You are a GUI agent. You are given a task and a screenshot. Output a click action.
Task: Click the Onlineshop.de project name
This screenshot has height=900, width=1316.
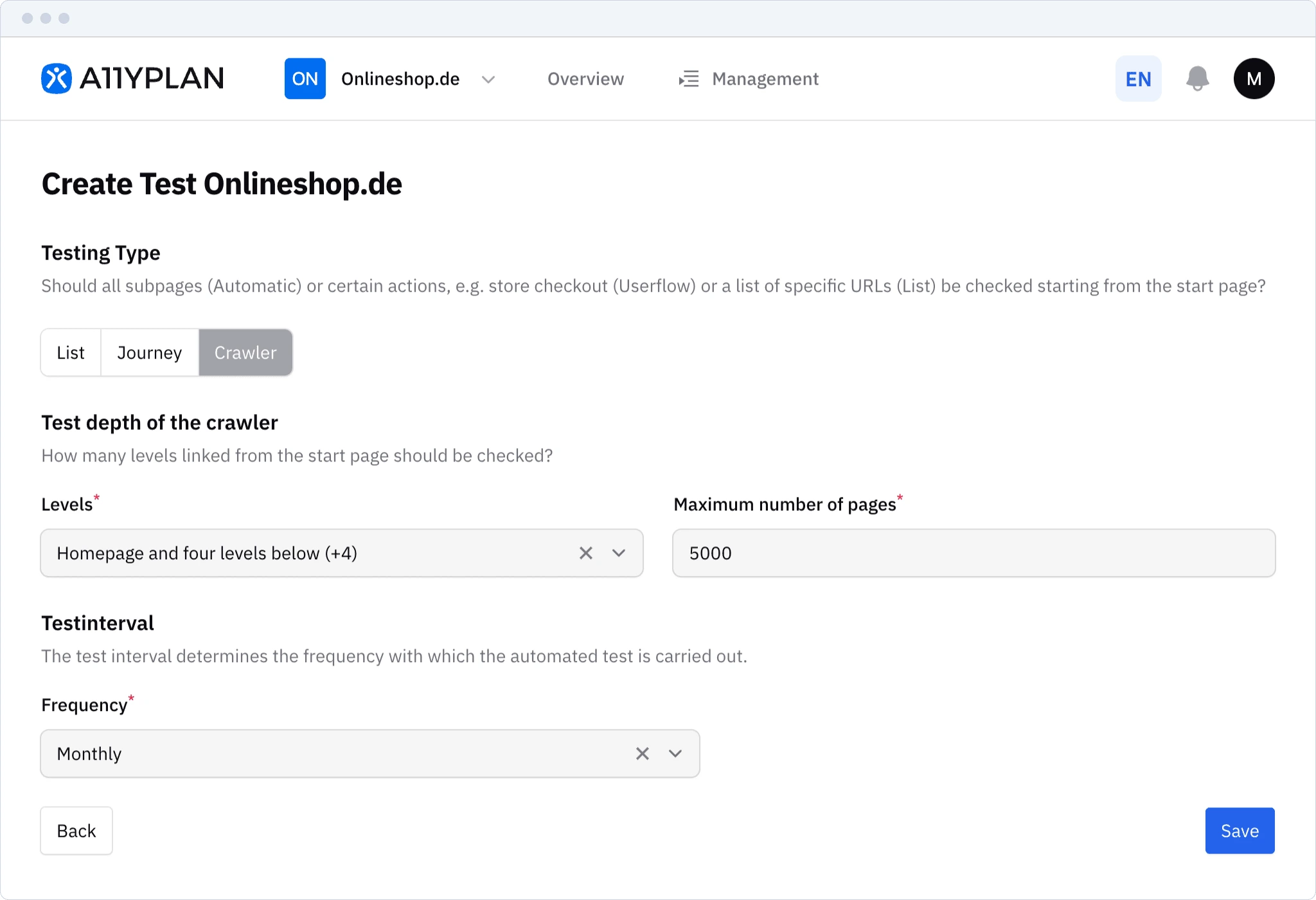[400, 78]
